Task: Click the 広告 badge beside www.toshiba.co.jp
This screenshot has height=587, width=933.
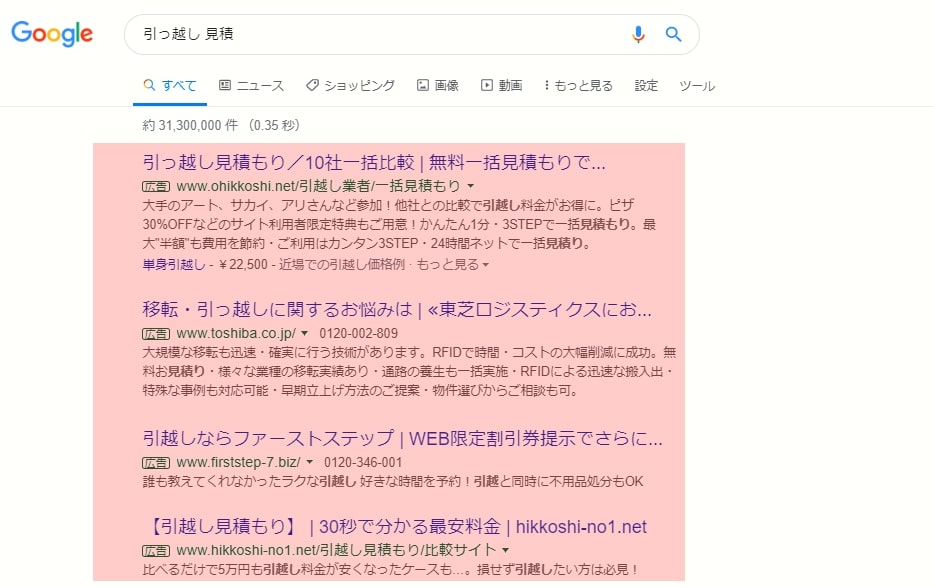Action: point(156,334)
